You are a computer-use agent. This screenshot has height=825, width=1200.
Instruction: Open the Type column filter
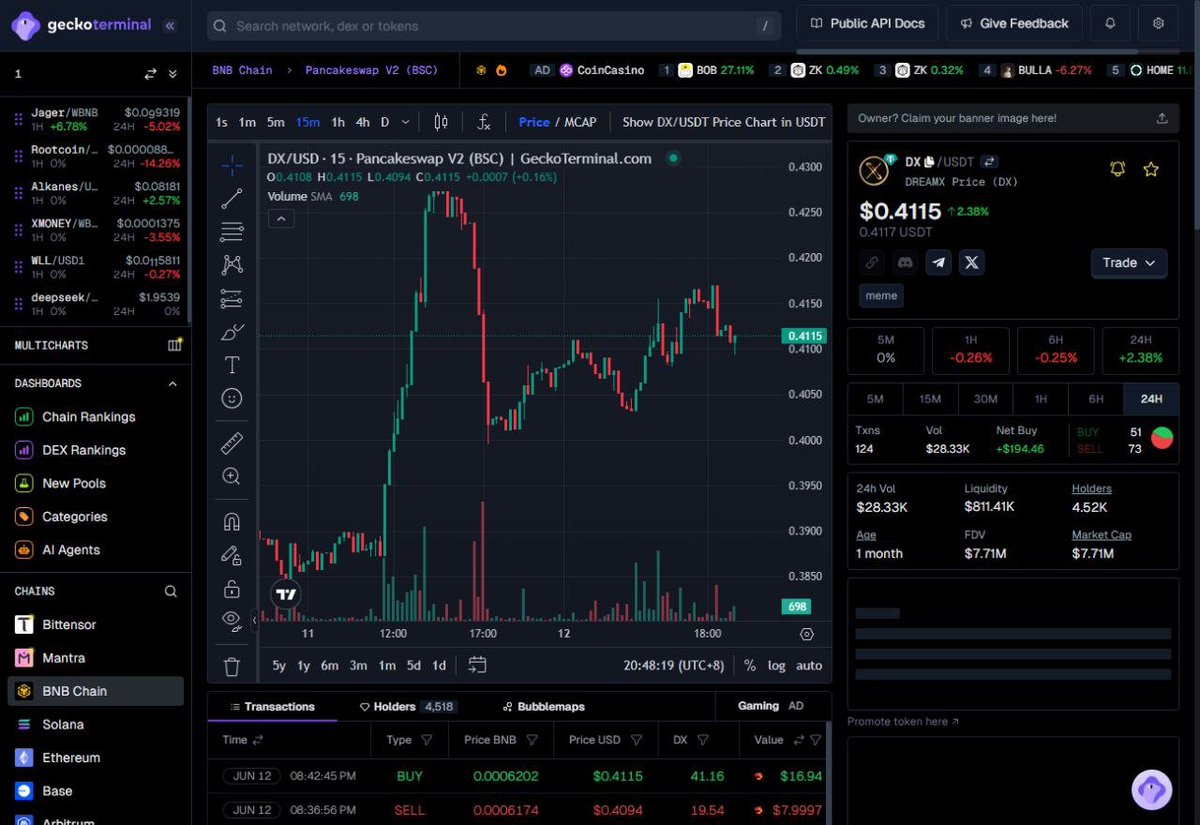(427, 740)
